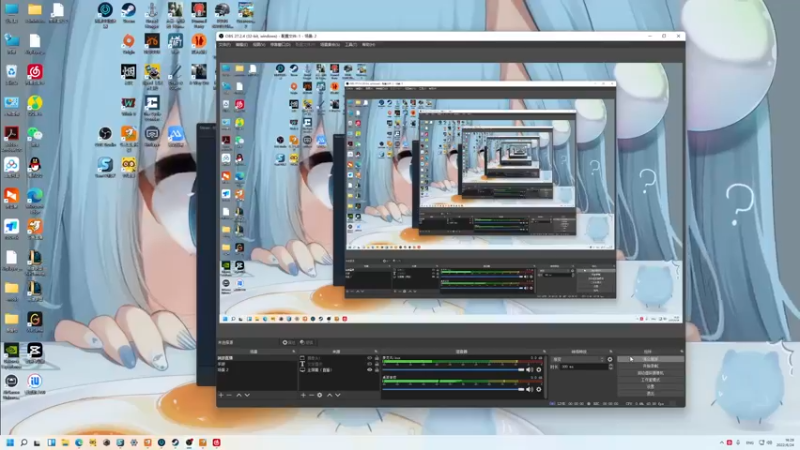Open the 停靠窗口 (Docks) menu in OBS
Viewport: 800px width, 450px height.
pos(280,45)
